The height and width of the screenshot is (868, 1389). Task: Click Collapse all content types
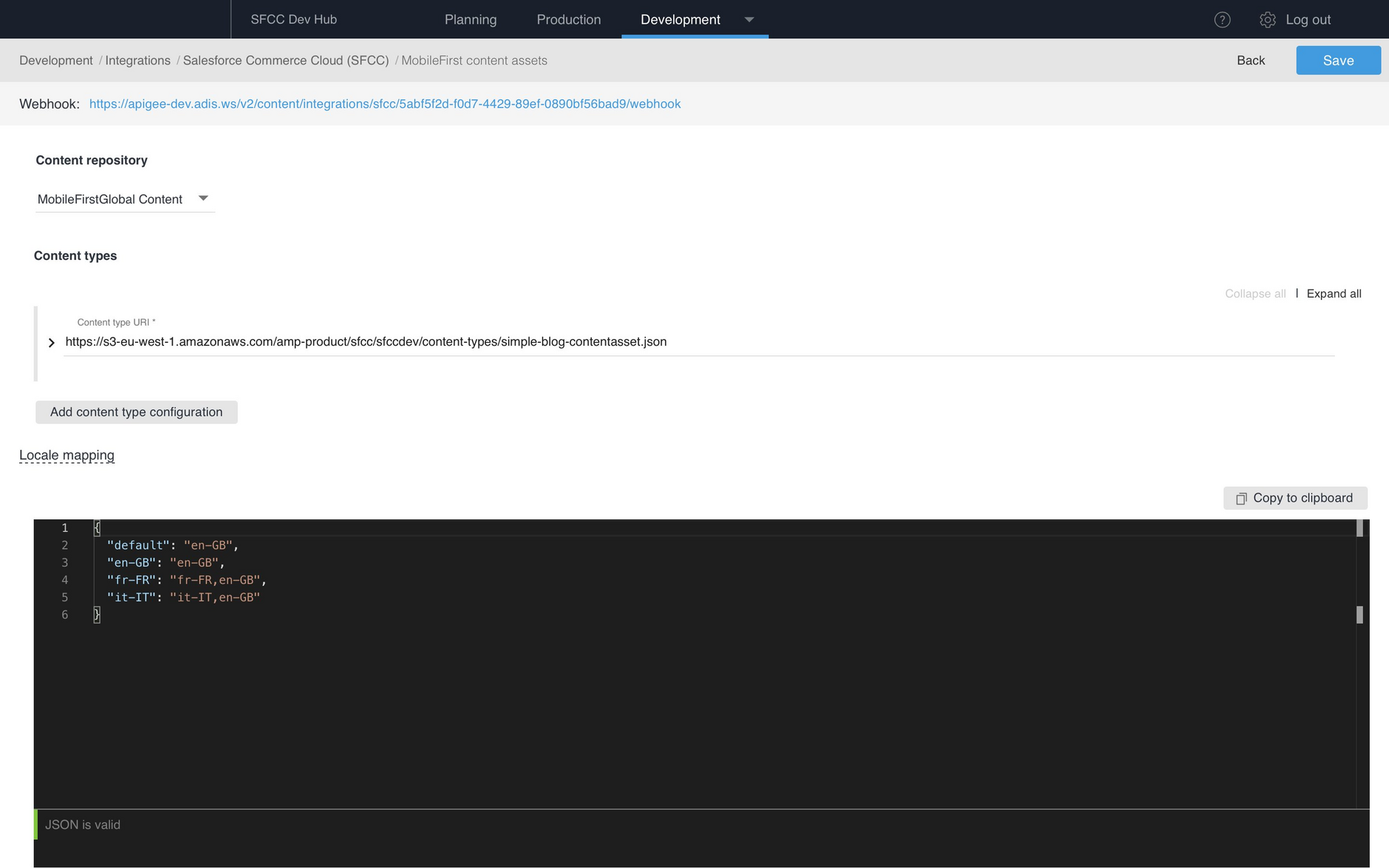click(1255, 294)
